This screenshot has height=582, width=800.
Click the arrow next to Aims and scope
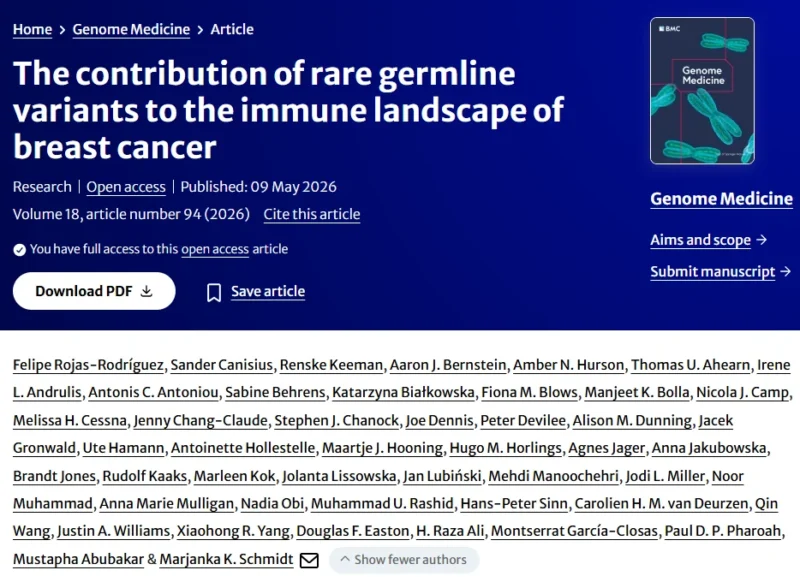coord(762,239)
